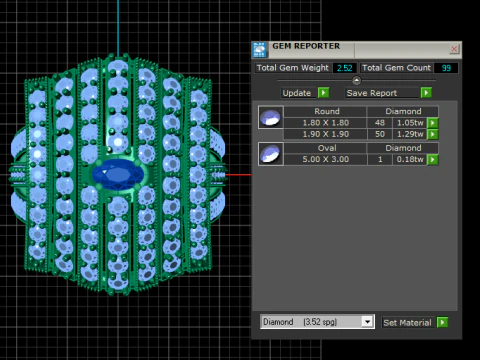This screenshot has width=480, height=360.
Task: Click the green arrow for 5.00 X 3.00 row
Action: [433, 159]
